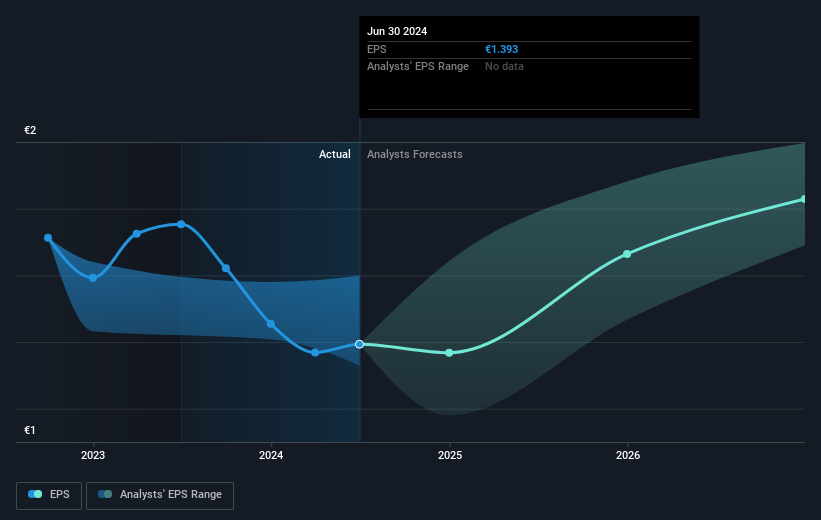Viewport: 821px width, 520px height.
Task: Select the 2025 forecast EPS data point
Action: coord(449,353)
